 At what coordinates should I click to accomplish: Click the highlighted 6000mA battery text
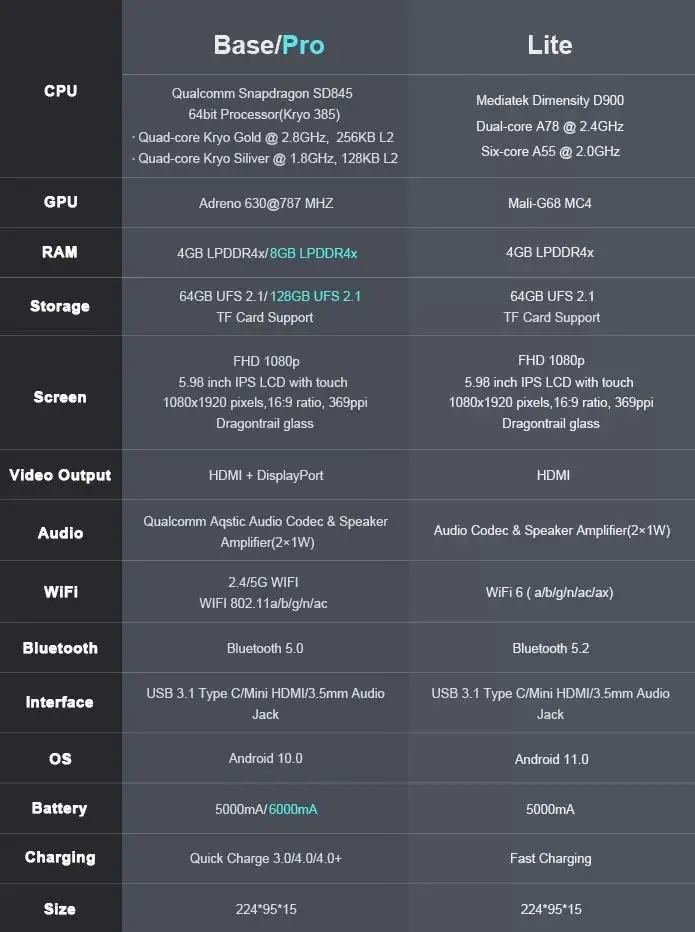293,809
